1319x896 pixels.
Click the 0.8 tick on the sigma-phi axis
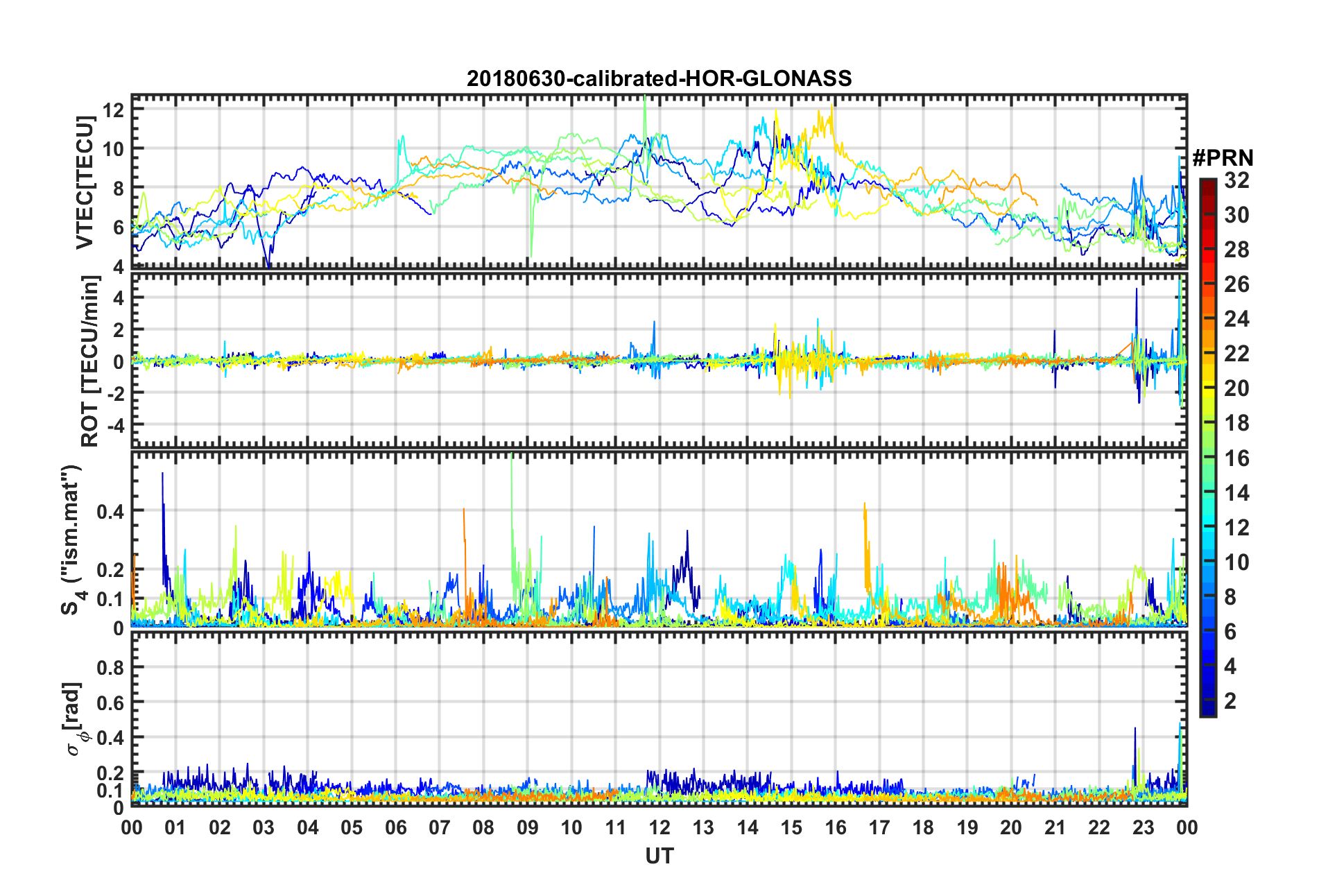[110, 667]
